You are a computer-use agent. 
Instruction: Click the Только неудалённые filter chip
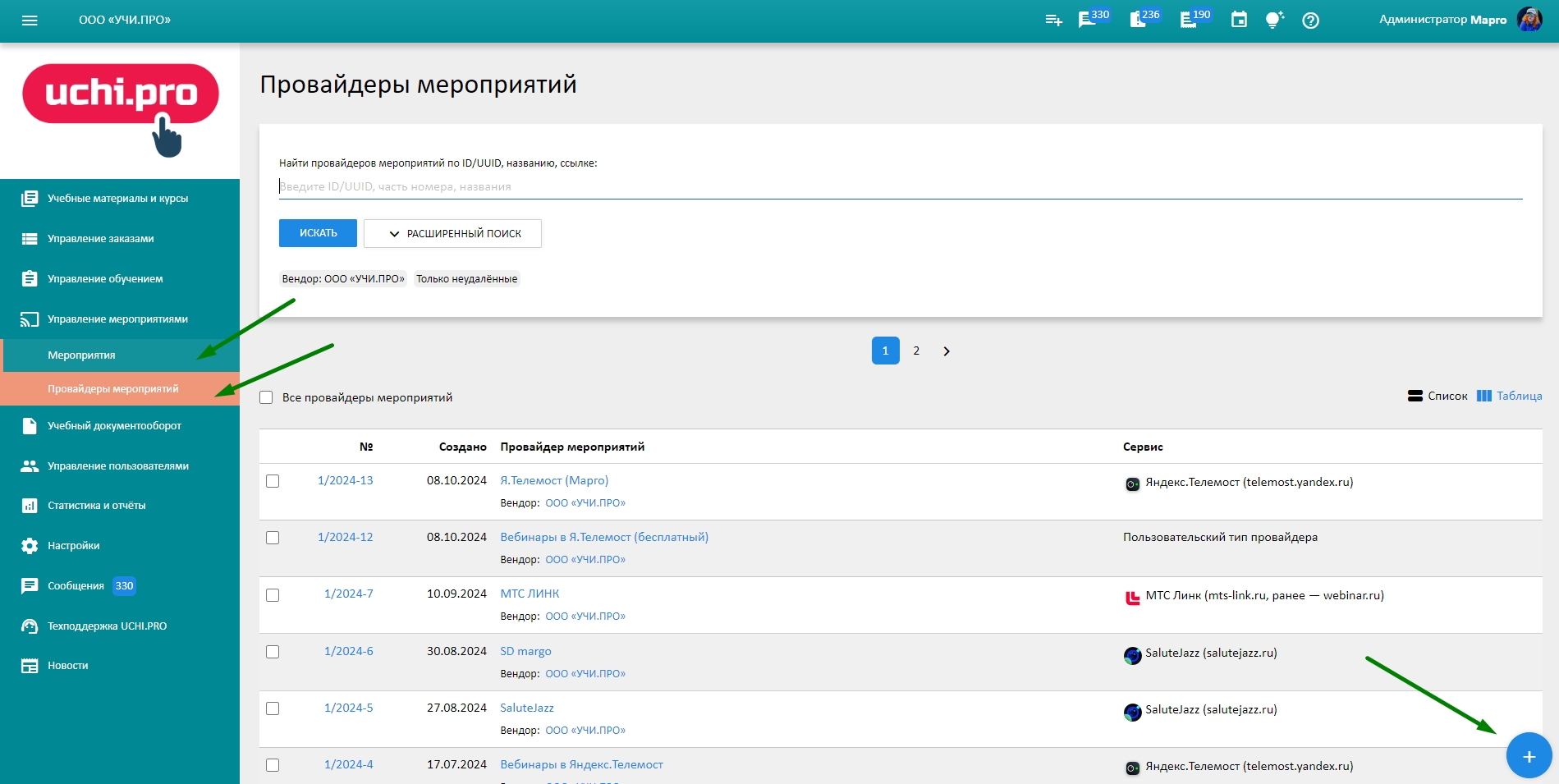point(466,279)
